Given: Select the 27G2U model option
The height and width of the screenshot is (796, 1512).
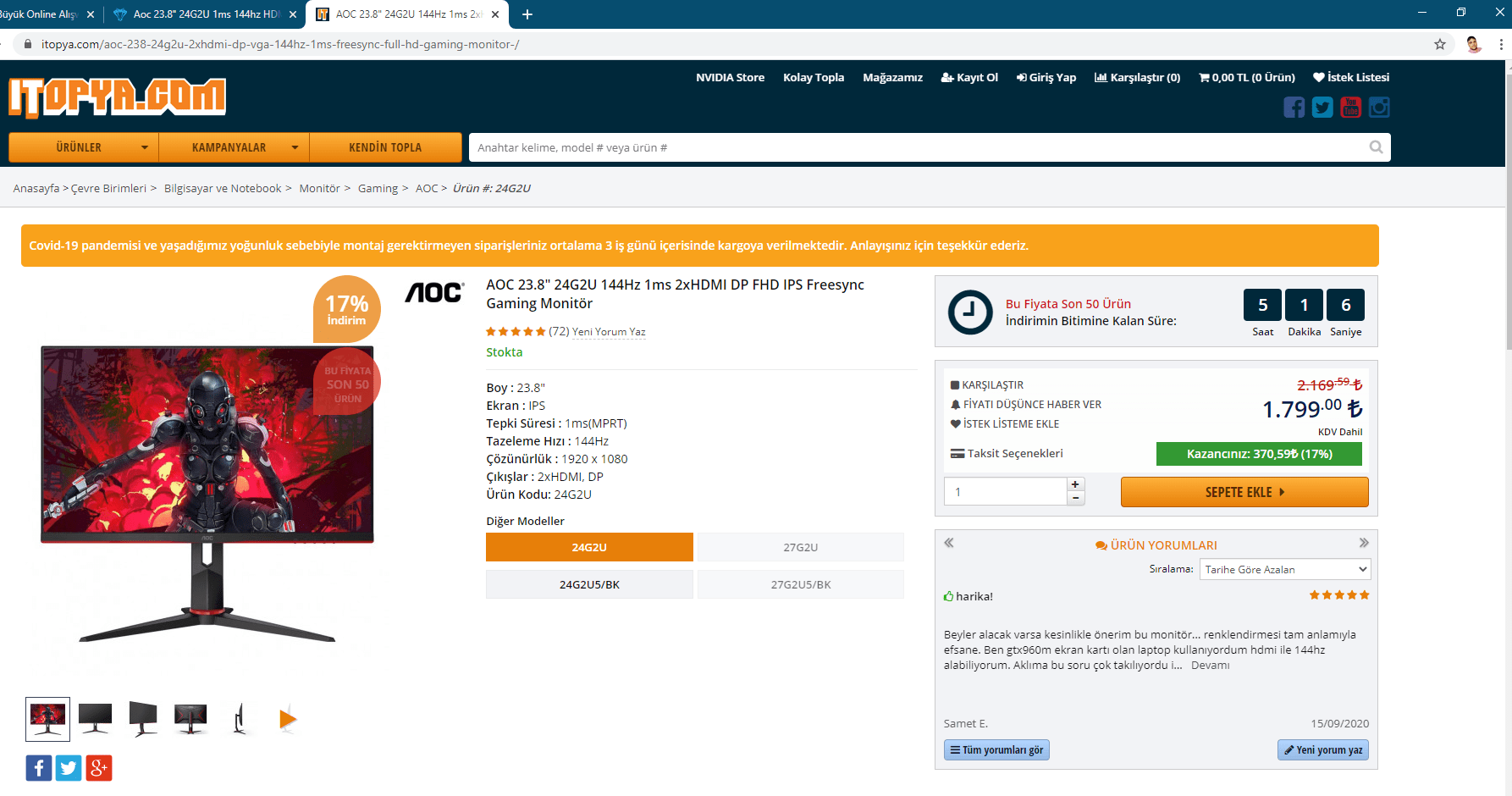Looking at the screenshot, I should 801,547.
